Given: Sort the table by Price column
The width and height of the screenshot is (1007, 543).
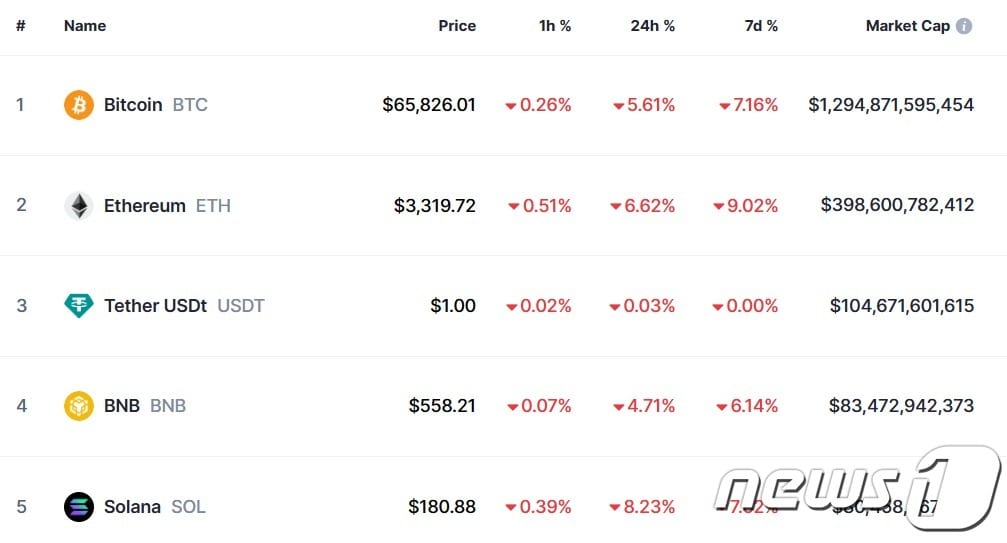Looking at the screenshot, I should (x=457, y=26).
